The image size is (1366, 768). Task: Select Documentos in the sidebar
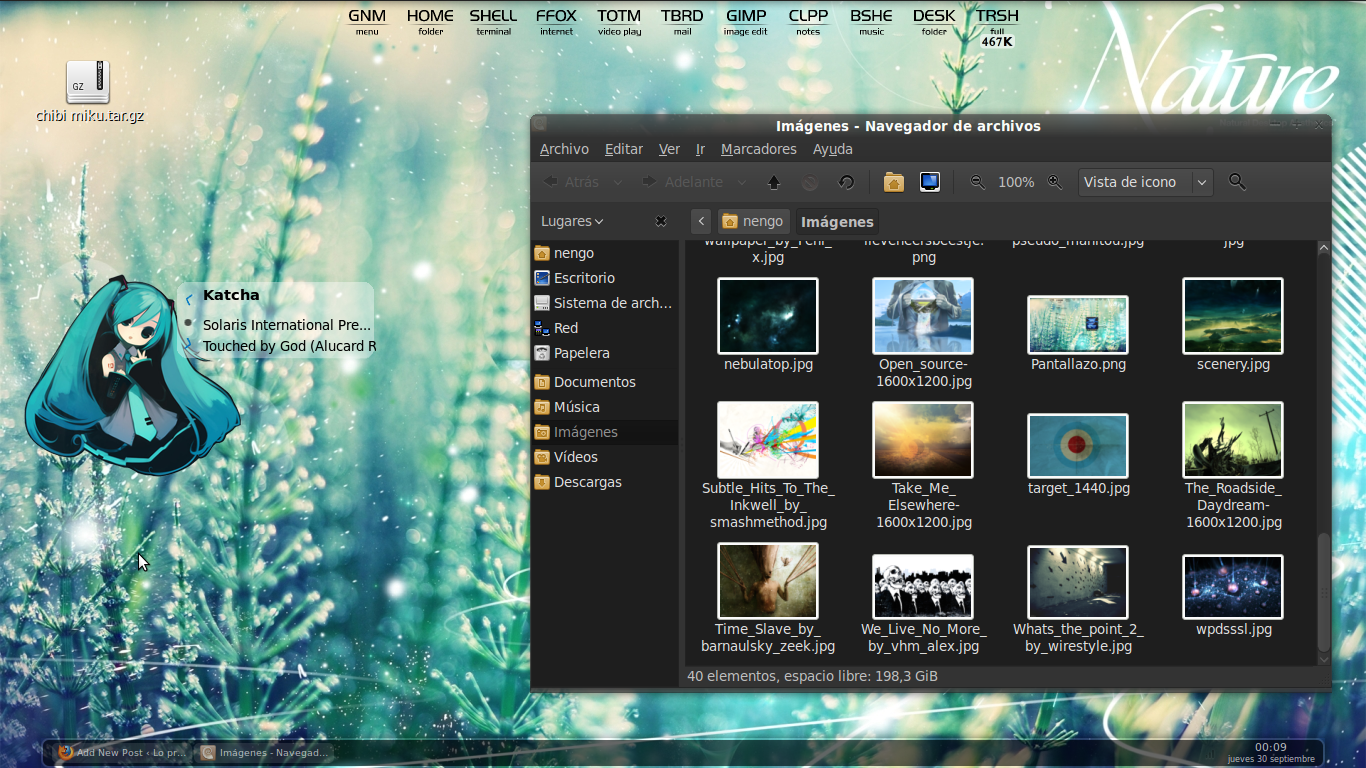605,382
